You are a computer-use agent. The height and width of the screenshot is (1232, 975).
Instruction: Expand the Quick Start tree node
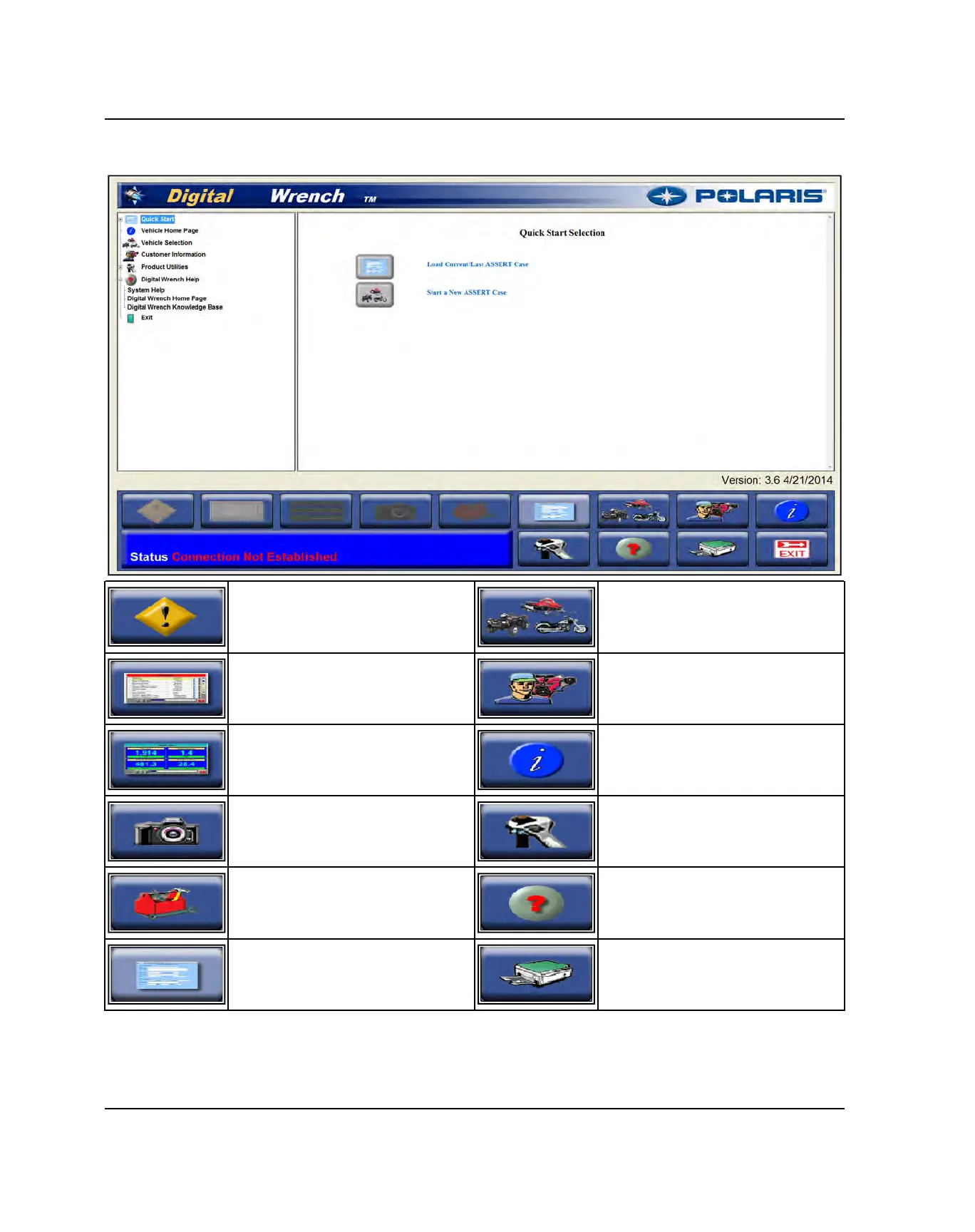[120, 220]
